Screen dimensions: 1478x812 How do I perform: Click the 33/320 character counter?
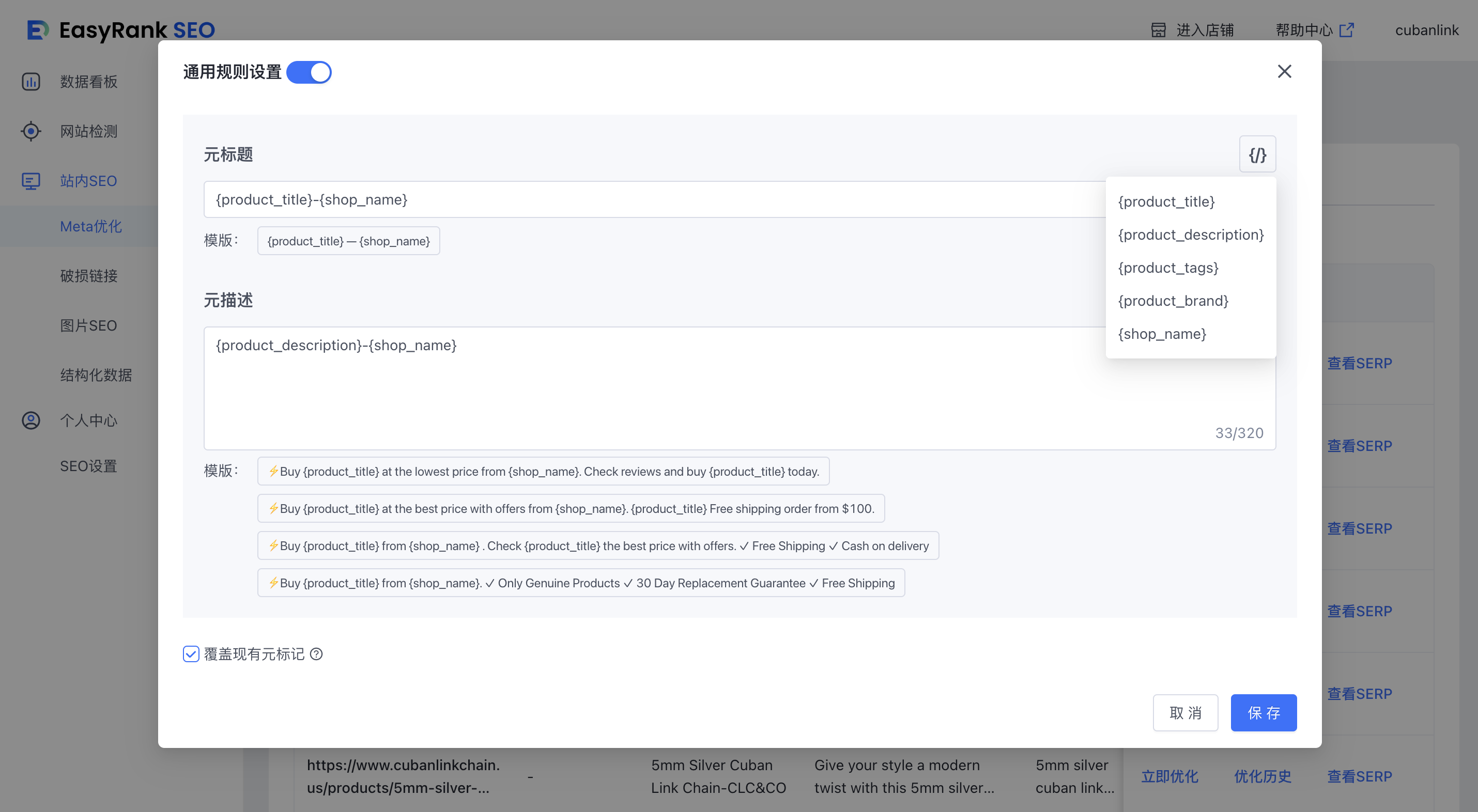(1239, 433)
